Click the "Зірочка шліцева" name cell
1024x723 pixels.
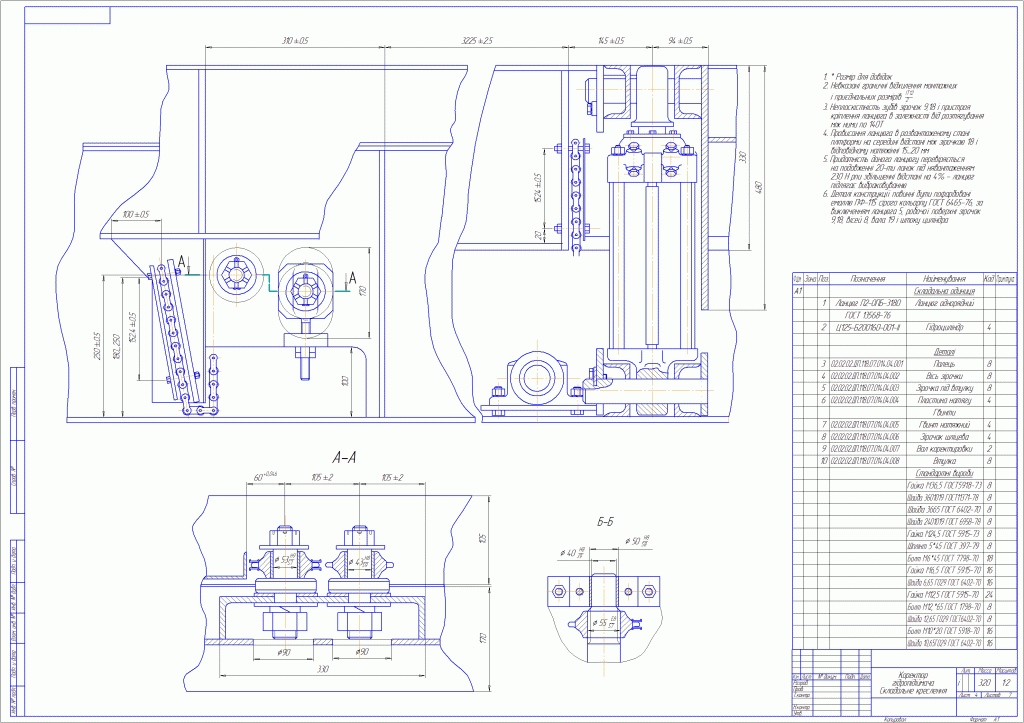click(x=944, y=436)
